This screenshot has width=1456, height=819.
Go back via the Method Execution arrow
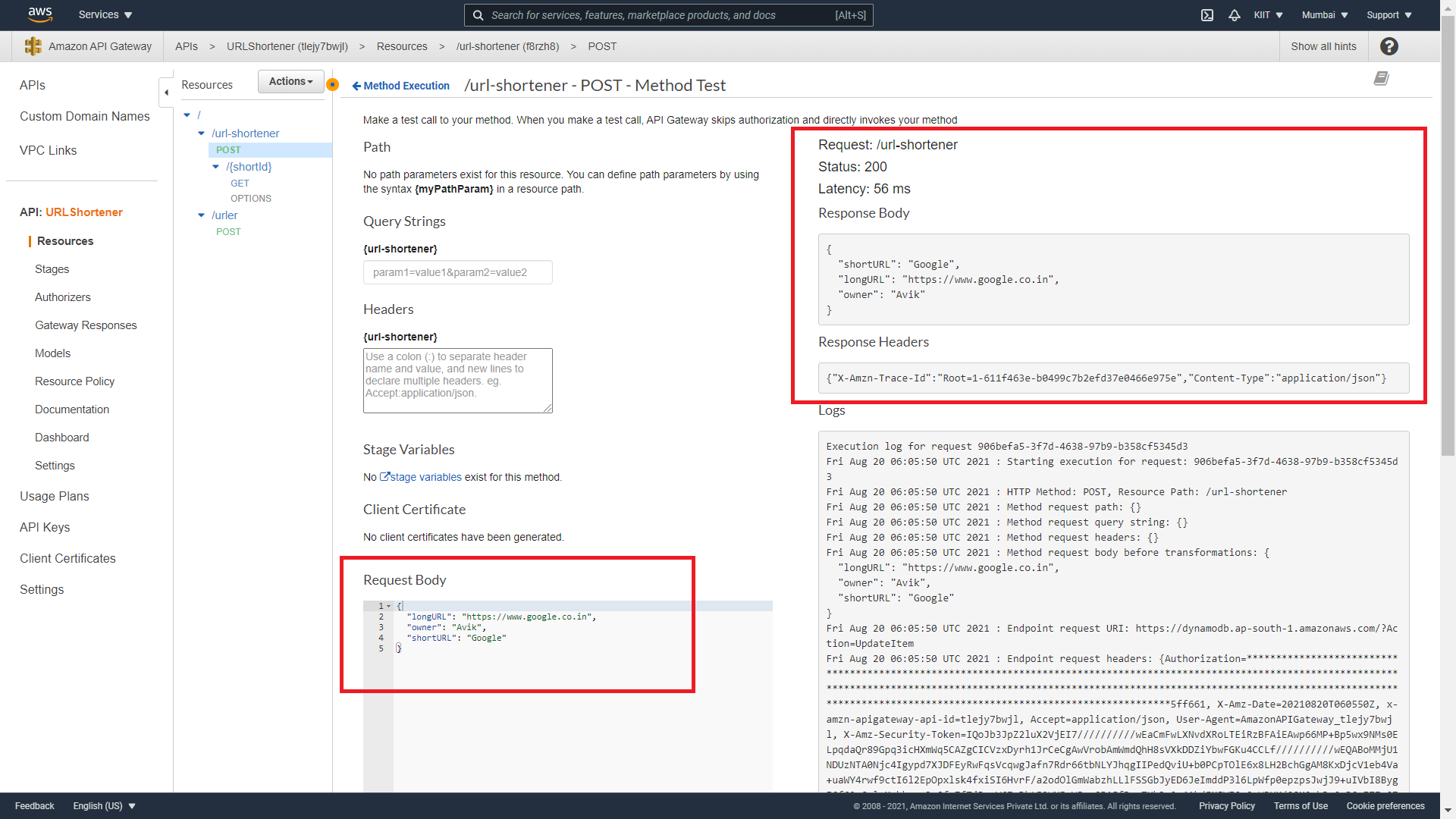click(400, 86)
